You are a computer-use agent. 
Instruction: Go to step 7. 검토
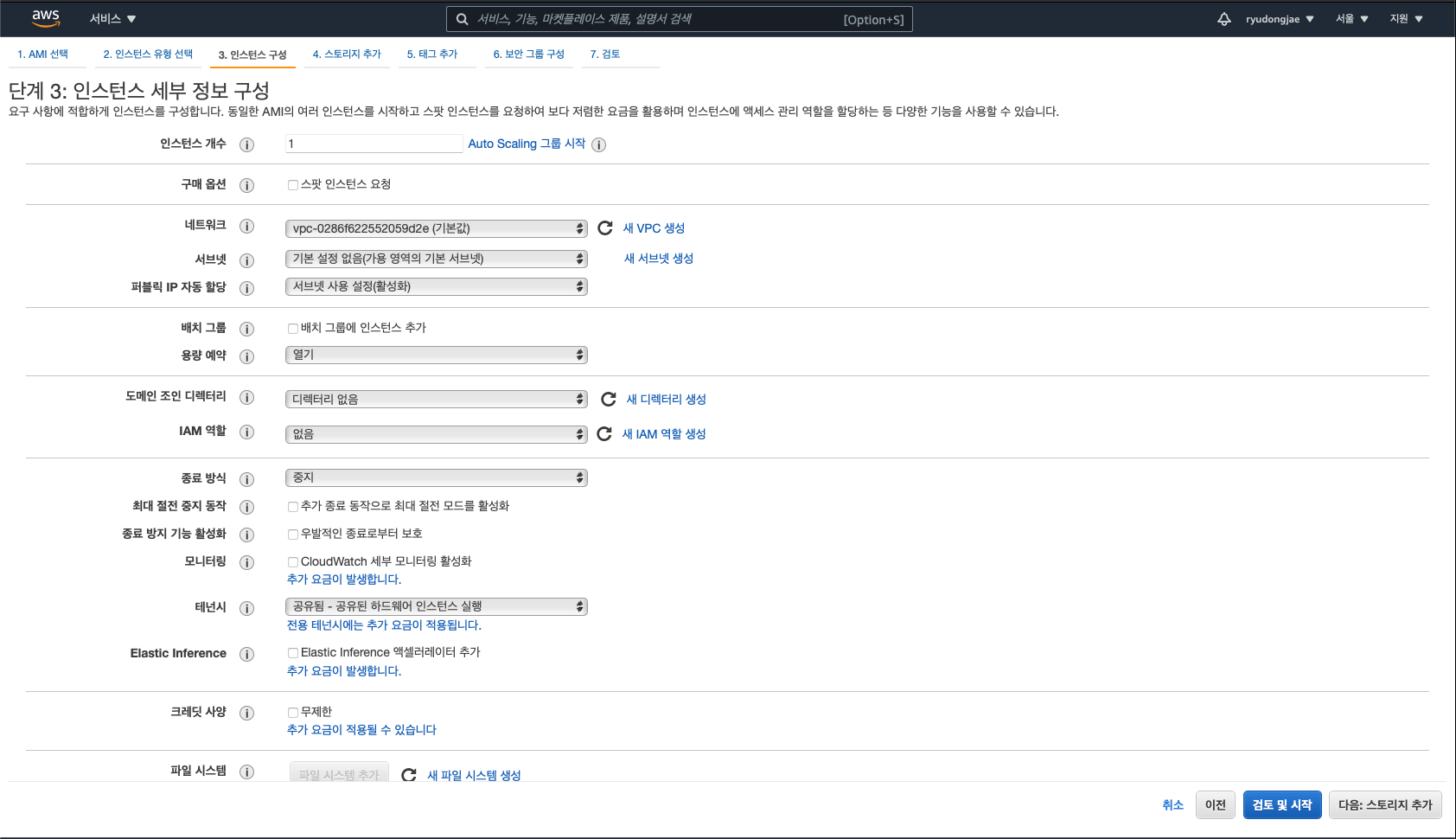click(605, 54)
